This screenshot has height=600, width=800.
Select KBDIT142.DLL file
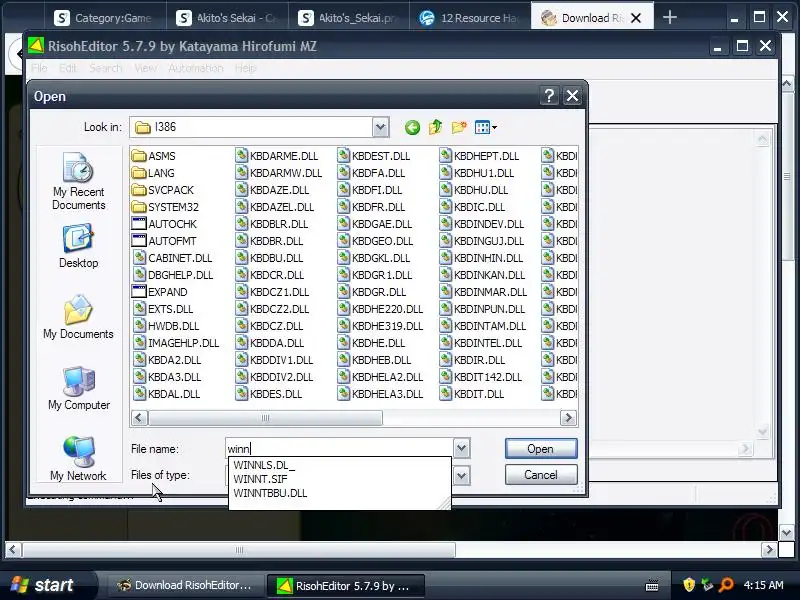[481, 377]
